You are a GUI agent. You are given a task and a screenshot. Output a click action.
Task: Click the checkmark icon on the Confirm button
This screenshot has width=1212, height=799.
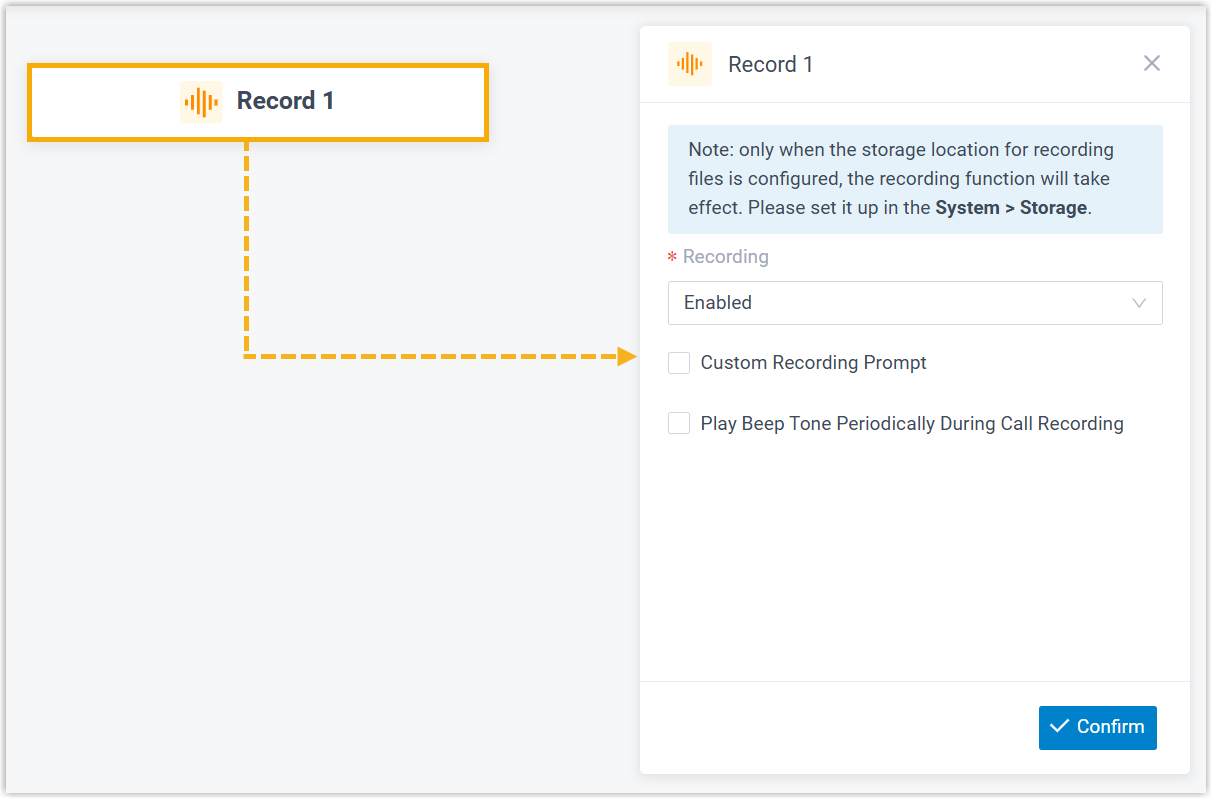(1060, 727)
